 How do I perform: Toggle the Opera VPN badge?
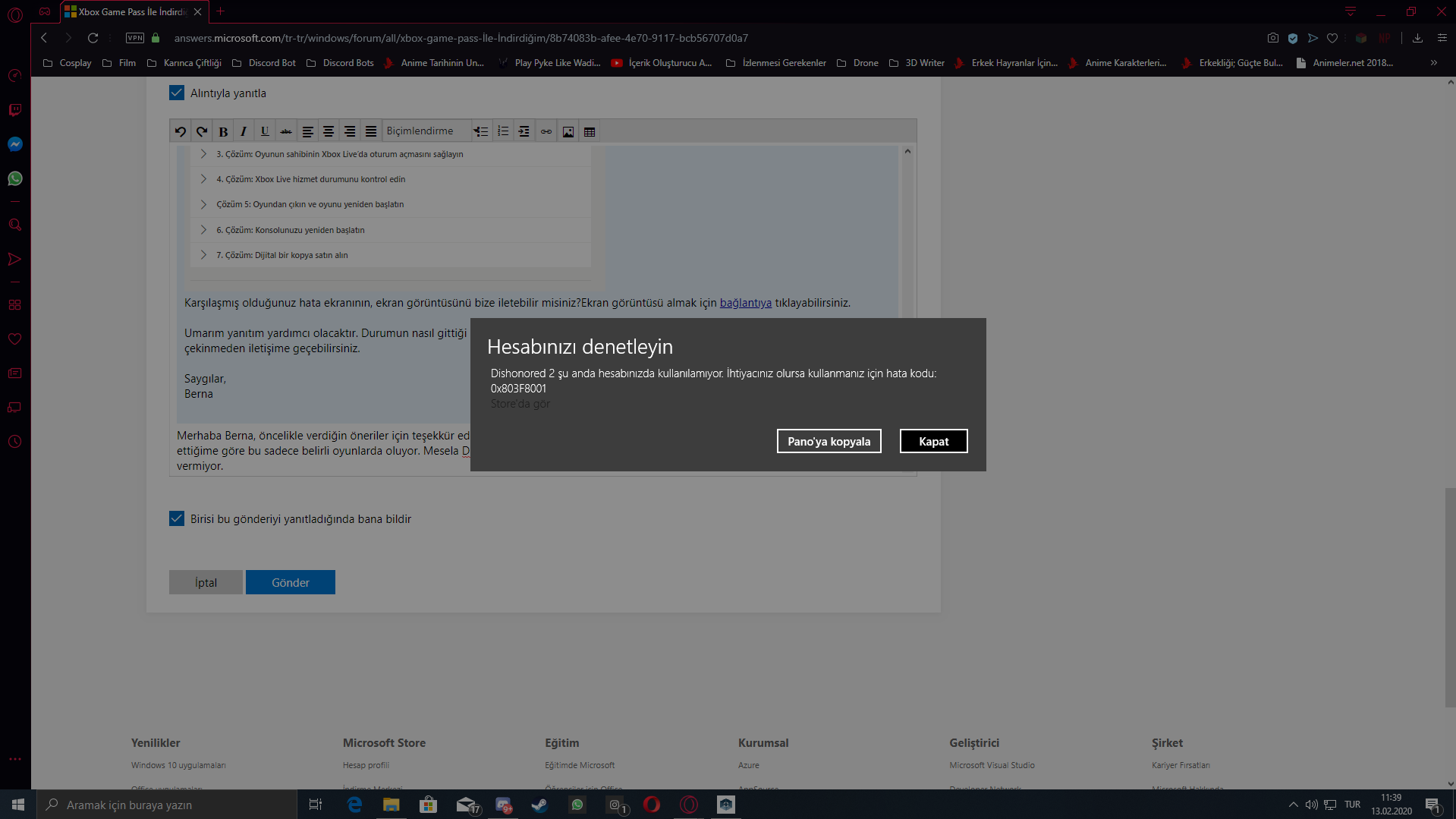135,38
